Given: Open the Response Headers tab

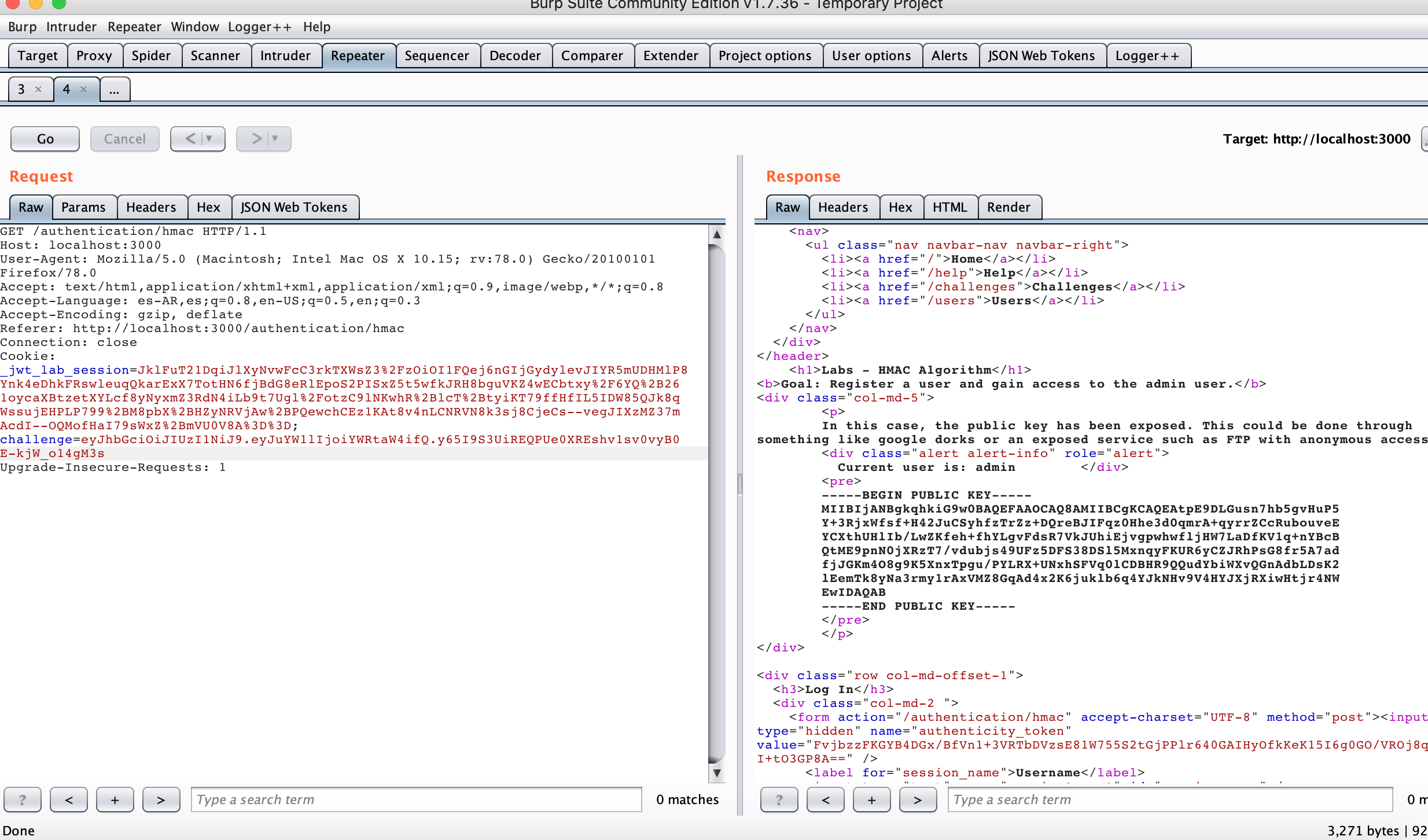Looking at the screenshot, I should (x=843, y=207).
